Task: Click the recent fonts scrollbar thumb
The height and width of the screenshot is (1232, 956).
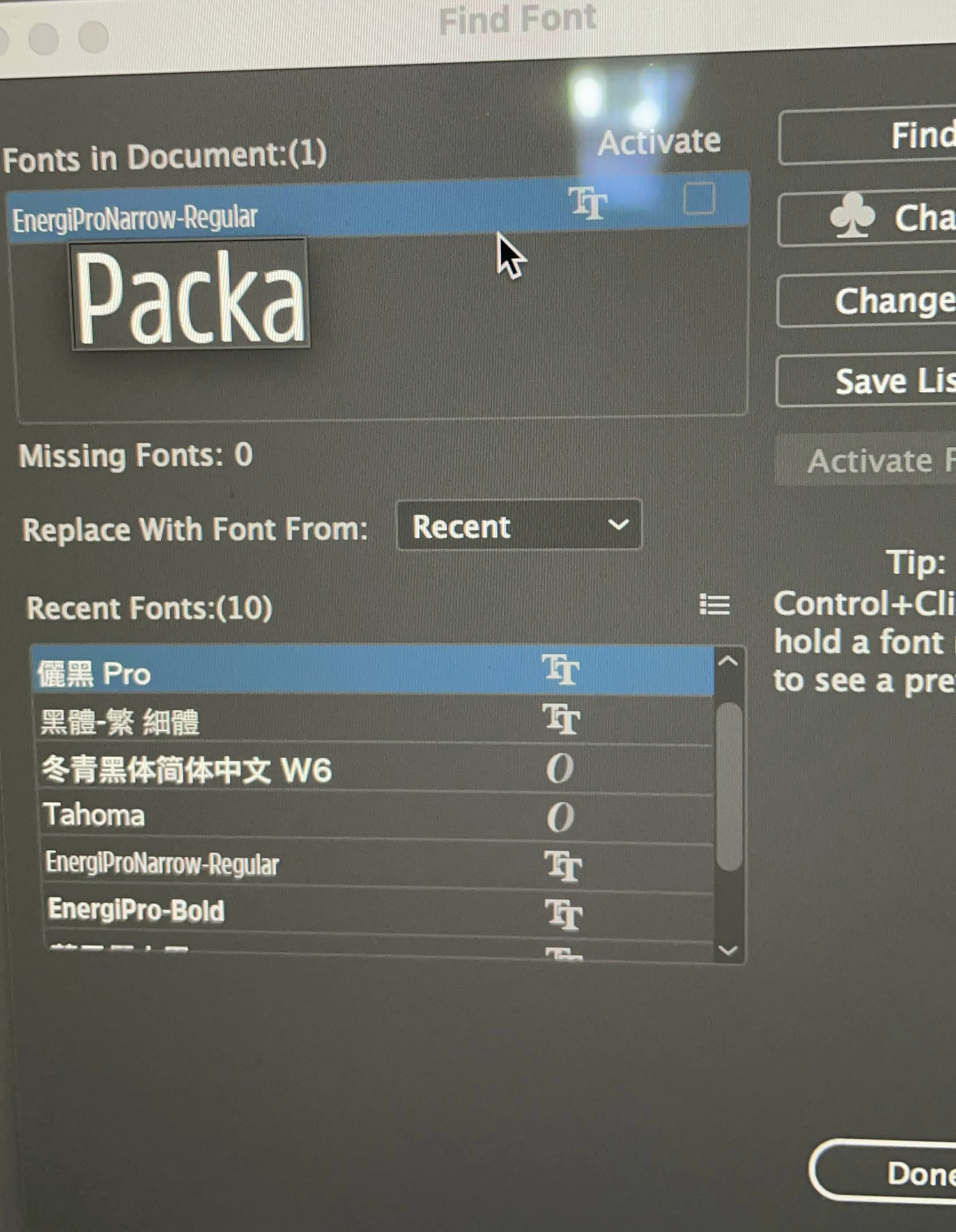Action: coord(729,786)
